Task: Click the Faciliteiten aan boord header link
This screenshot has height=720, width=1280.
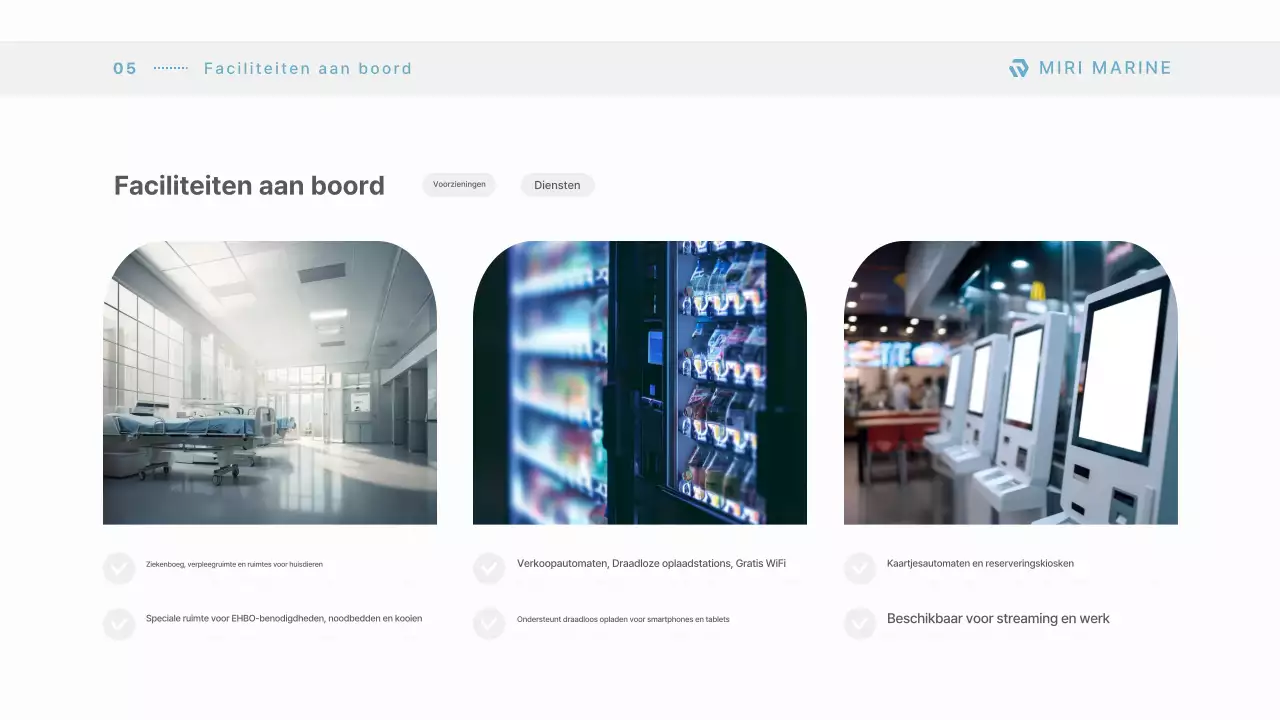Action: pyautogui.click(x=308, y=68)
